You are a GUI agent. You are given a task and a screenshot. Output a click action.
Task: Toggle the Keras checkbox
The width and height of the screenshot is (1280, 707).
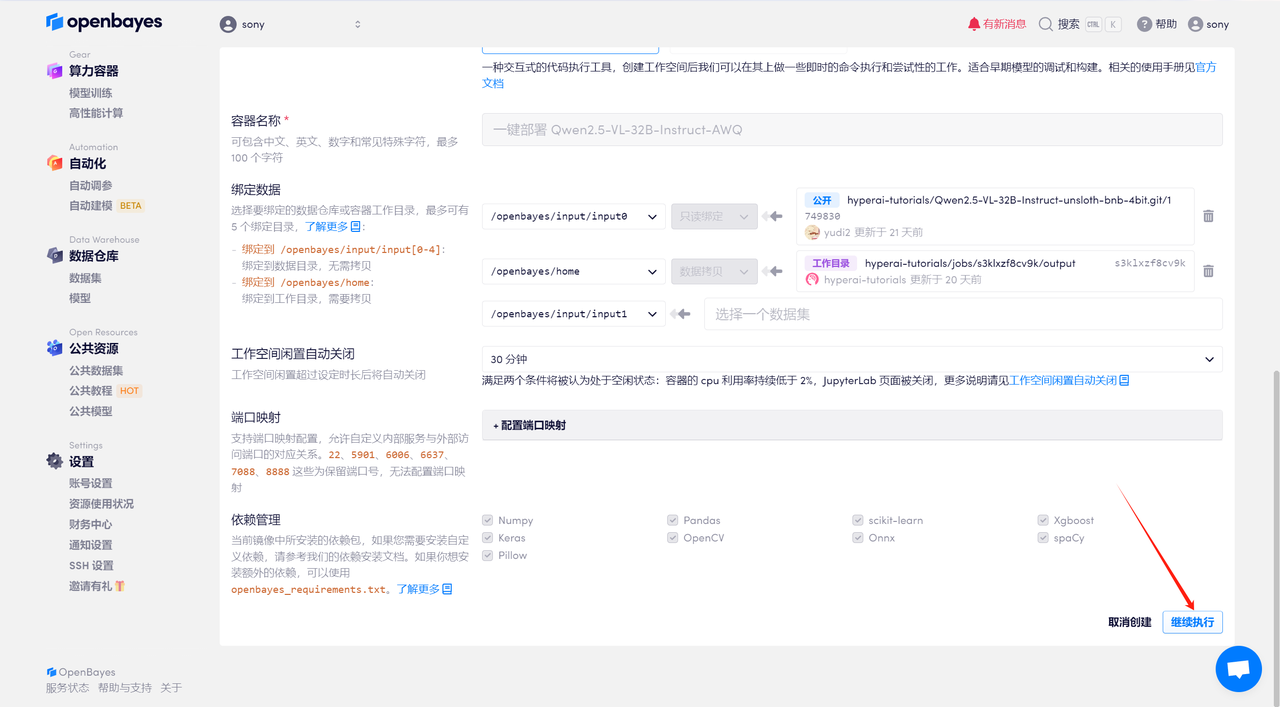(x=488, y=537)
